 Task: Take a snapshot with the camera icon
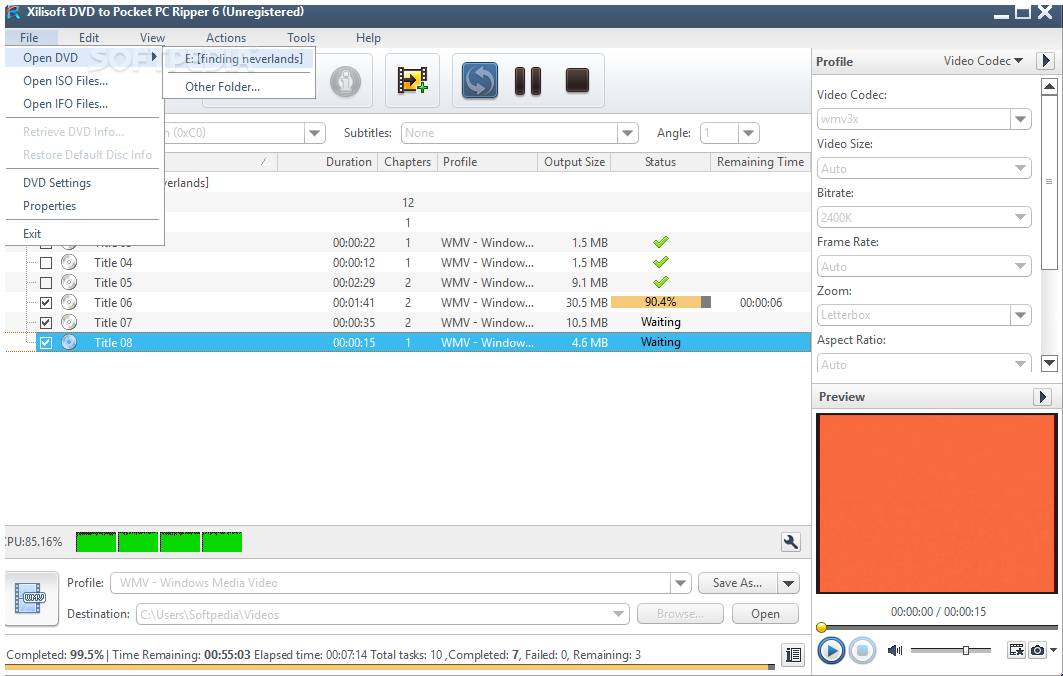1037,650
